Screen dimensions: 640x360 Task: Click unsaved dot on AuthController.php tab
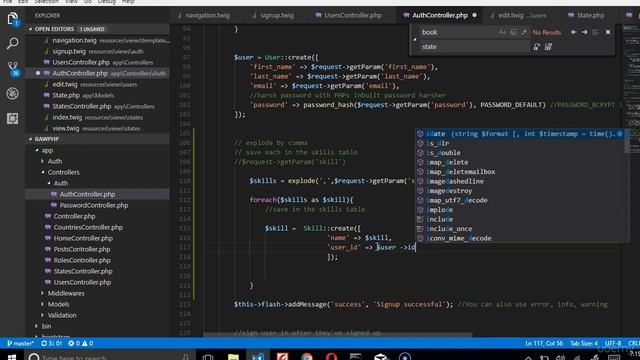pyautogui.click(x=474, y=15)
